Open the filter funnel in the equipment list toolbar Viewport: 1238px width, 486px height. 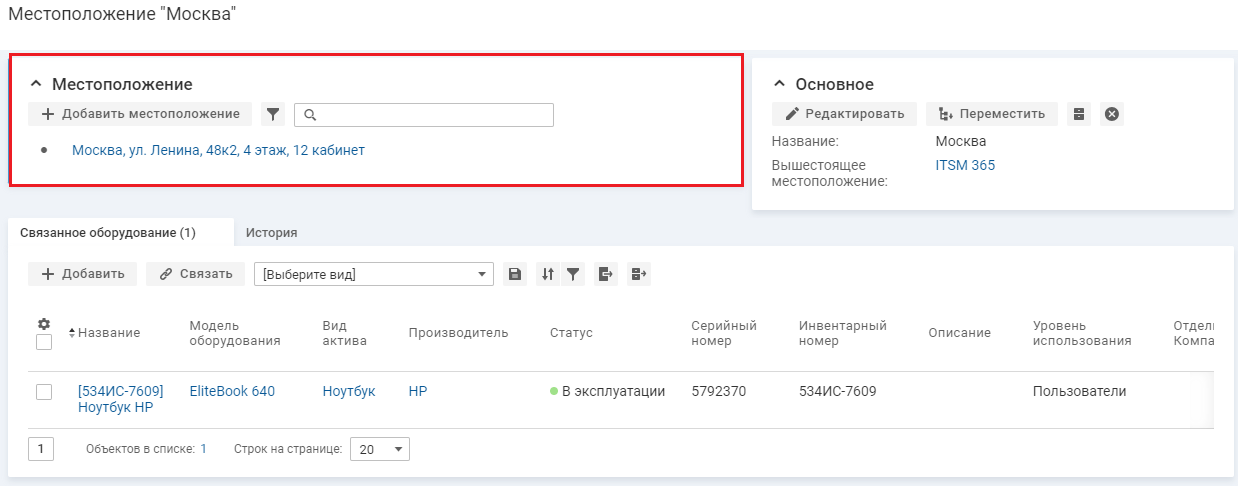(572, 274)
